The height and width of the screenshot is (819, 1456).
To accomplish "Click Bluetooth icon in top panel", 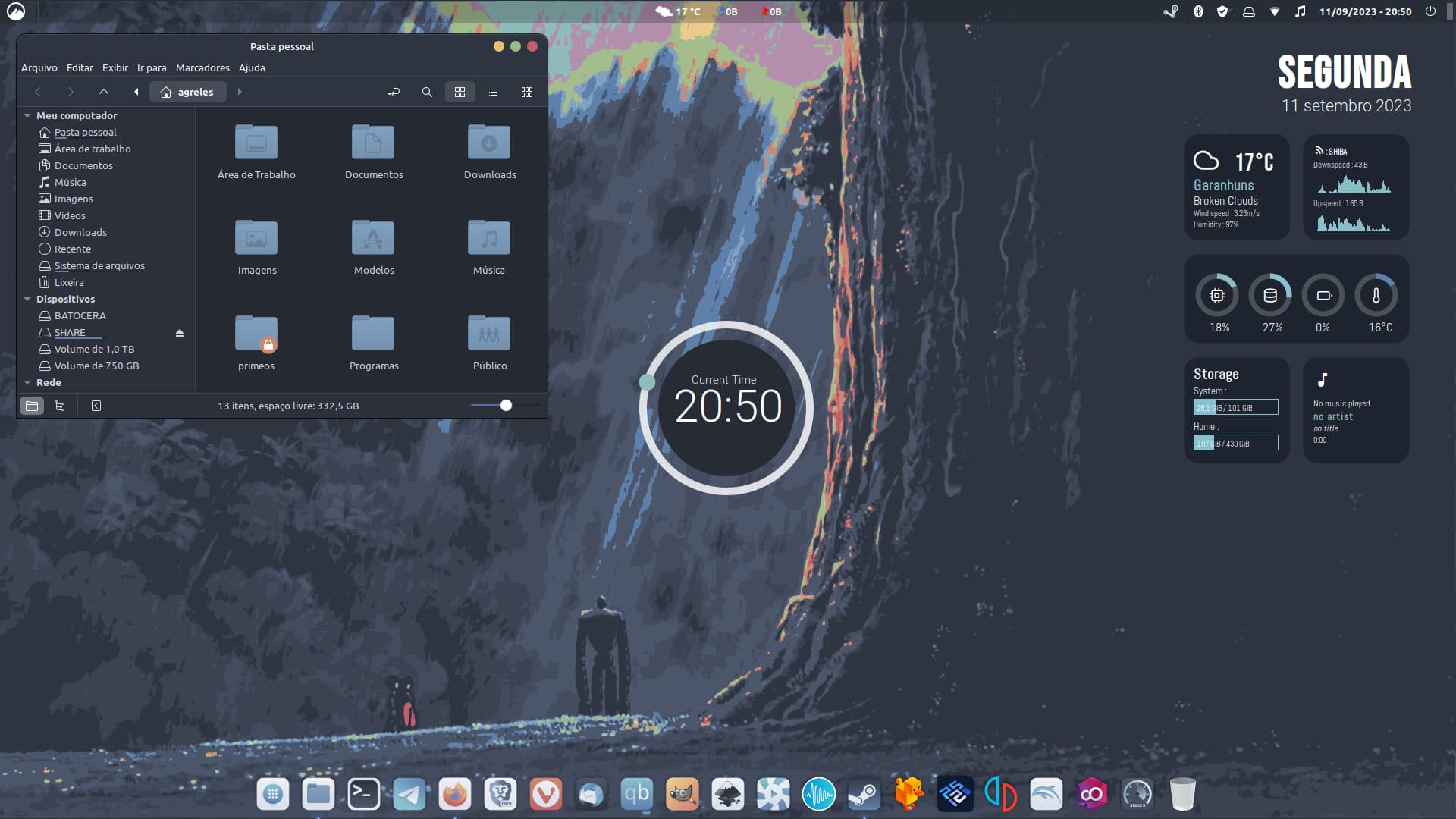I will click(x=1198, y=11).
